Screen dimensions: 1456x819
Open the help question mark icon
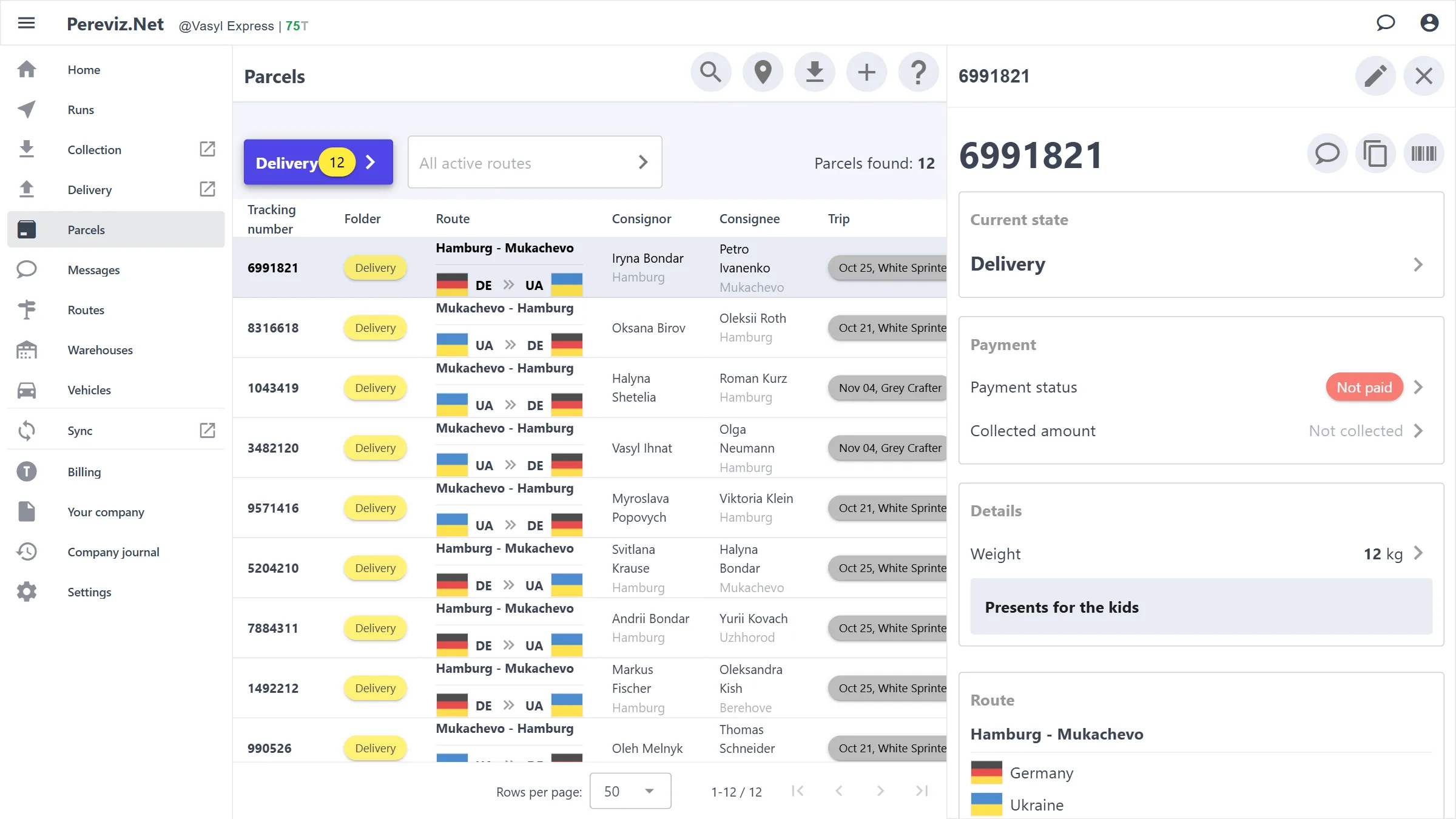(x=918, y=72)
